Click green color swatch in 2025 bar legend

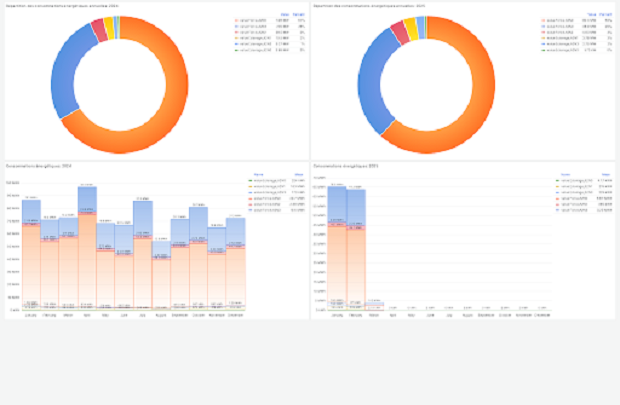coord(558,180)
